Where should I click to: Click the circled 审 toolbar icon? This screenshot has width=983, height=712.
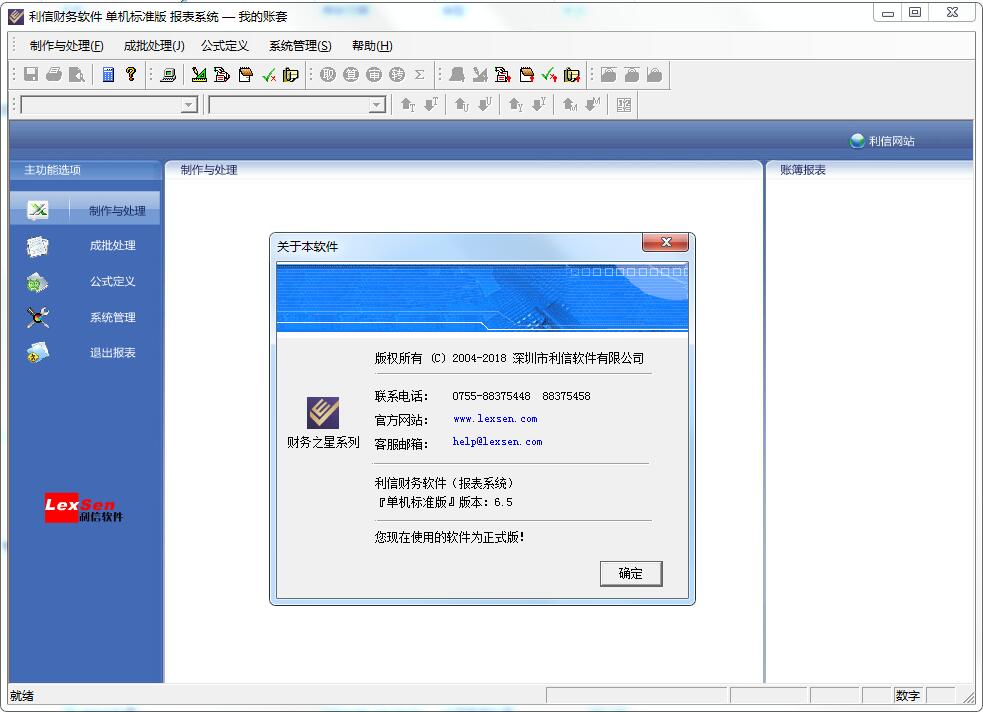click(374, 75)
